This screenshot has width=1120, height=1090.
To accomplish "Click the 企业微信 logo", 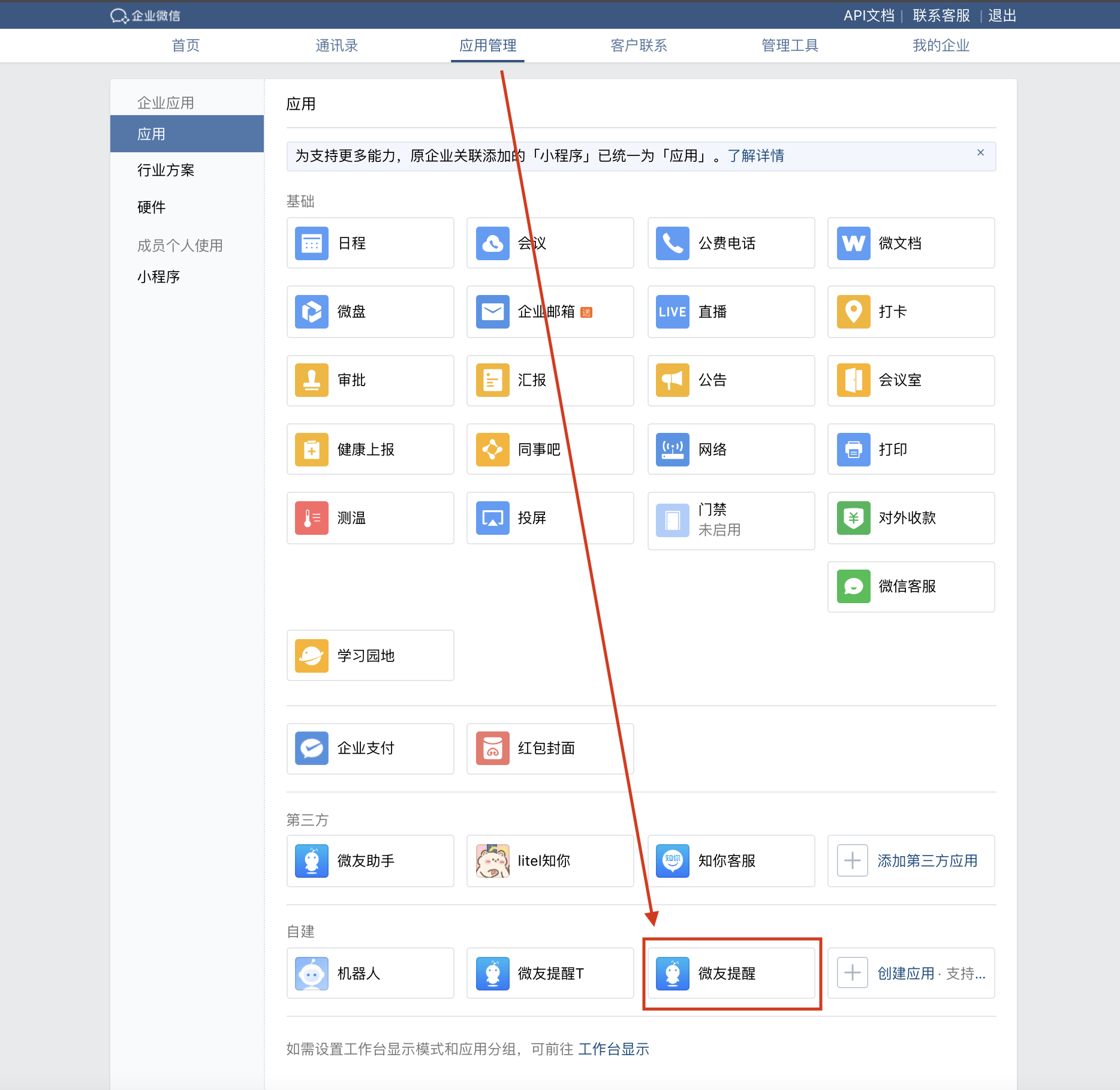I will point(145,16).
